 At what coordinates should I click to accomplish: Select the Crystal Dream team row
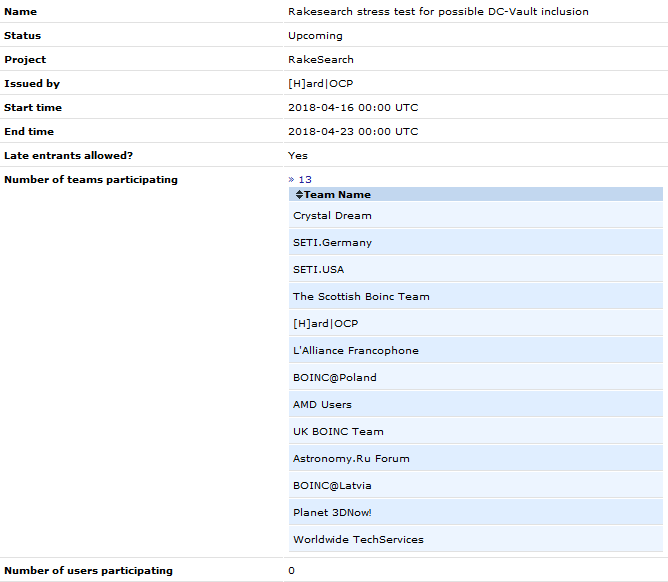[x=332, y=216]
